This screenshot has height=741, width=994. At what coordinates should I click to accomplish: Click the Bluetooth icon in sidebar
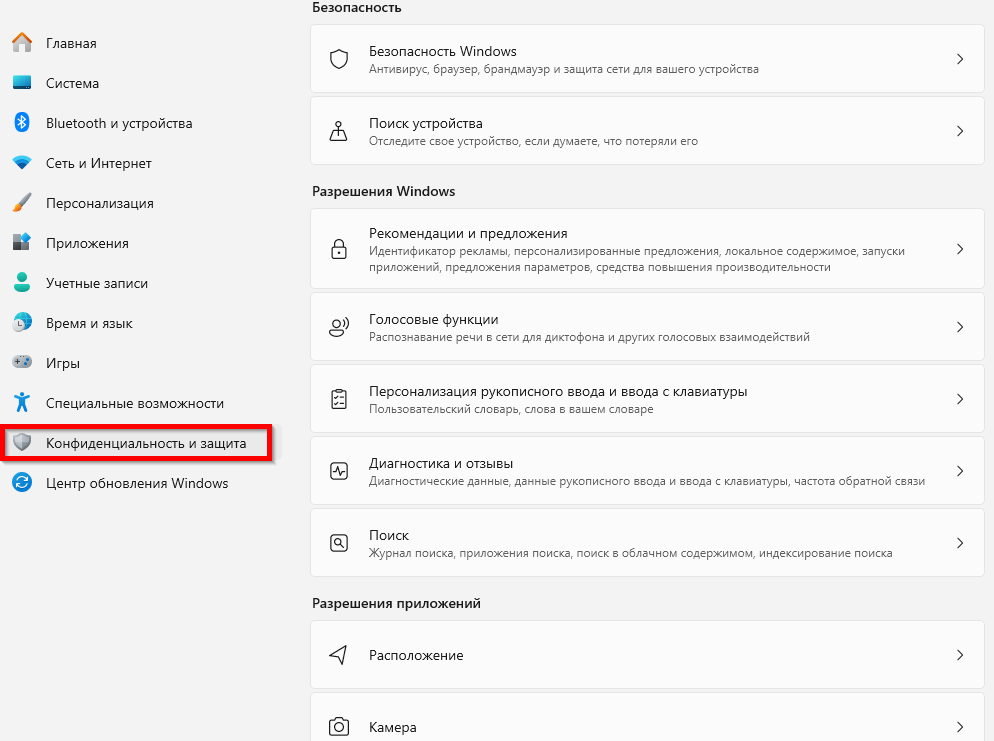click(22, 123)
